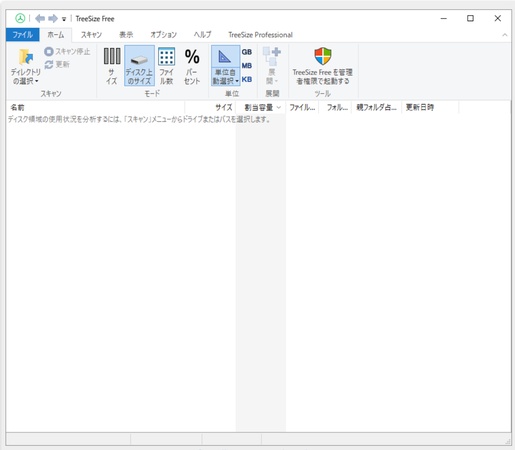Open the TreeSize Professional tab
The width and height of the screenshot is (515, 450).
click(x=260, y=35)
